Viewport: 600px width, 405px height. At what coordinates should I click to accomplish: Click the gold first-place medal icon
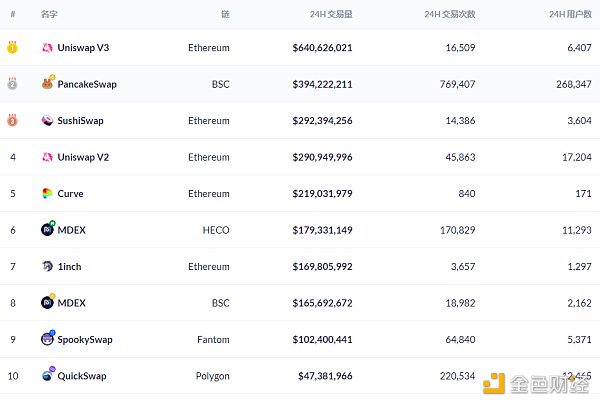(x=13, y=48)
